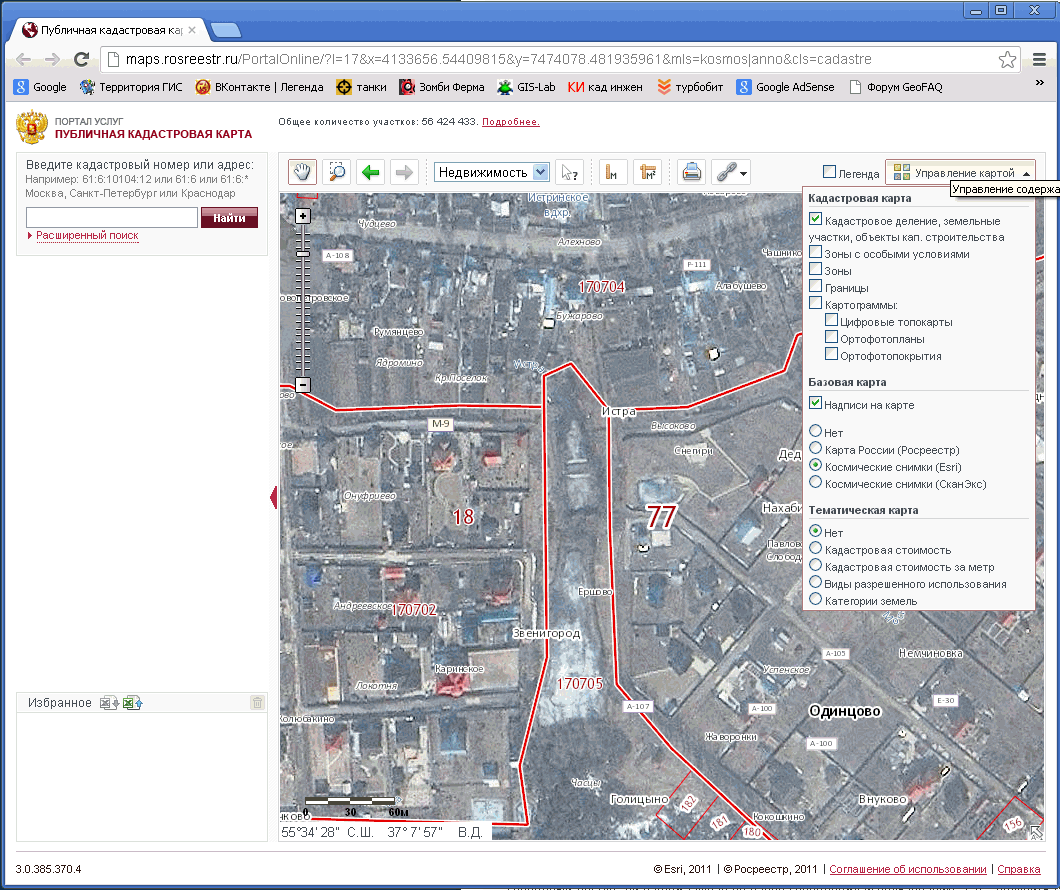This screenshot has width=1060, height=890.
Task: Select the identify pointer tool
Action: 569,172
